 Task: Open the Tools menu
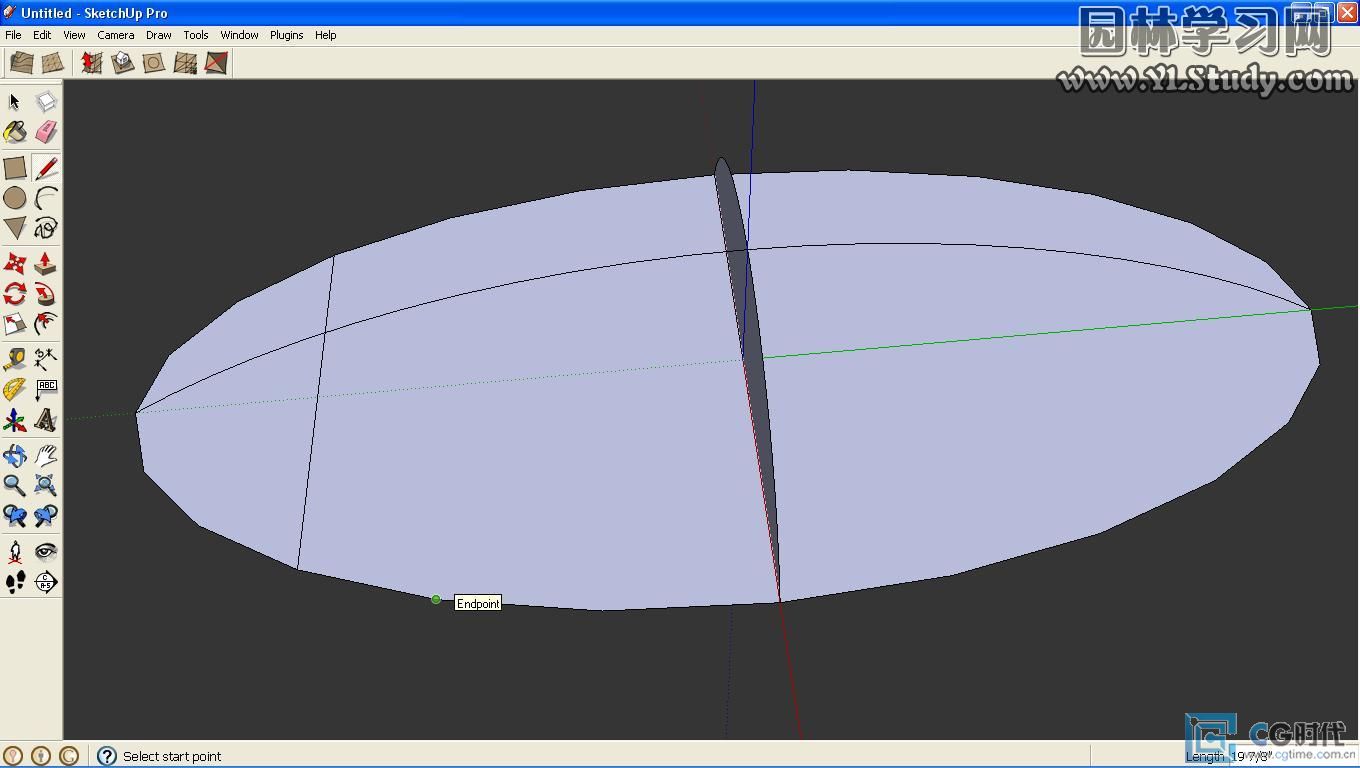(196, 35)
